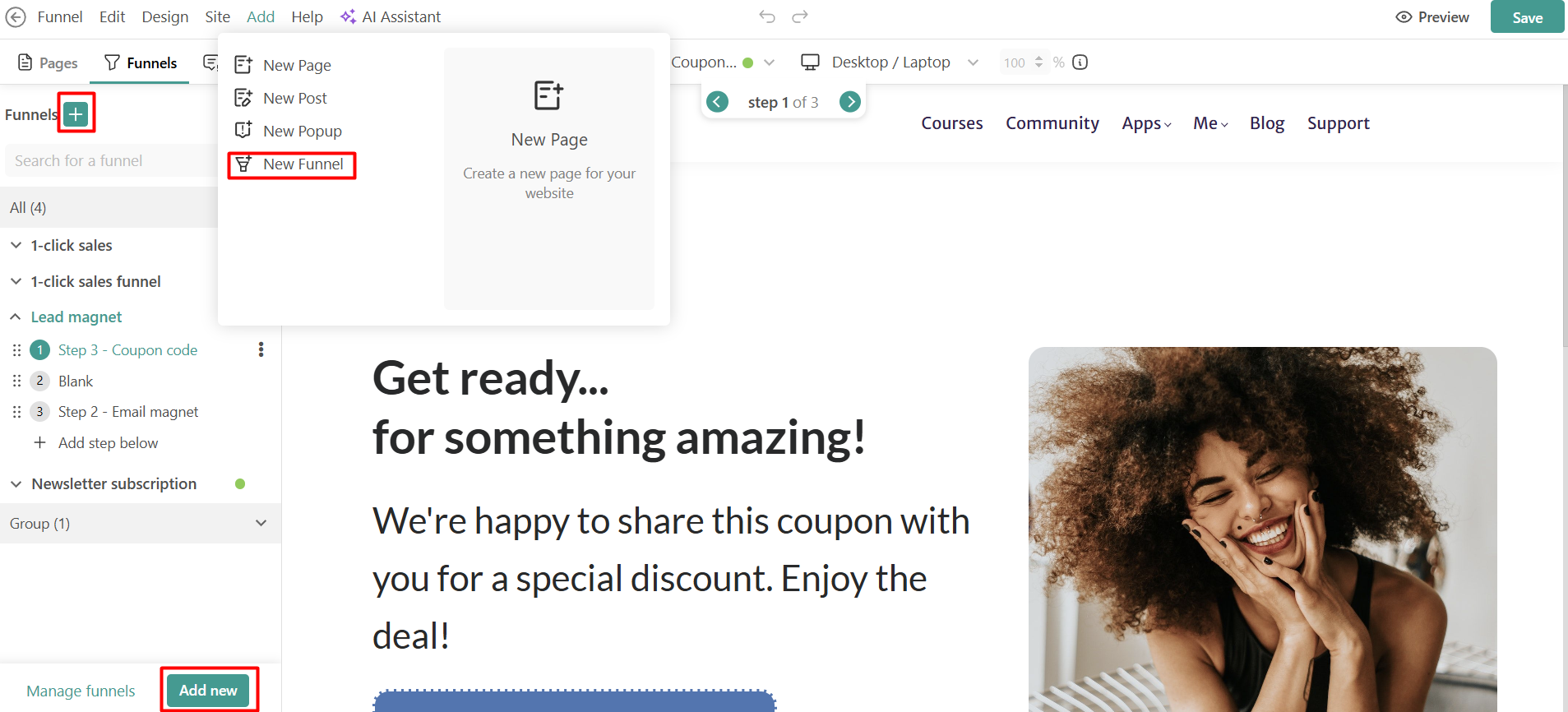This screenshot has width=1568, height=712.
Task: Click the undo arrow icon
Action: (767, 16)
